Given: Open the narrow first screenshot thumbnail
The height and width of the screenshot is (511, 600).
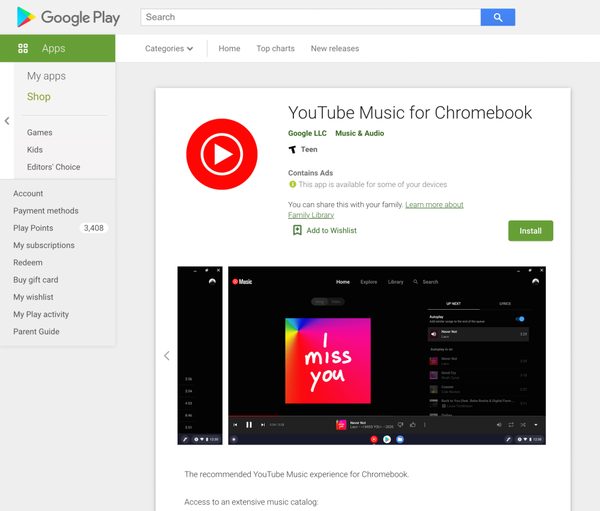Looking at the screenshot, I should 200,356.
